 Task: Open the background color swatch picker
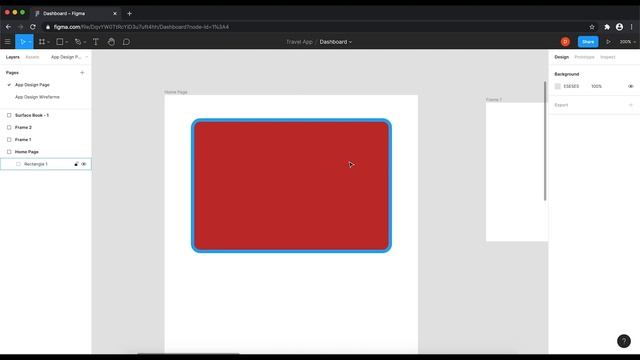pos(558,87)
